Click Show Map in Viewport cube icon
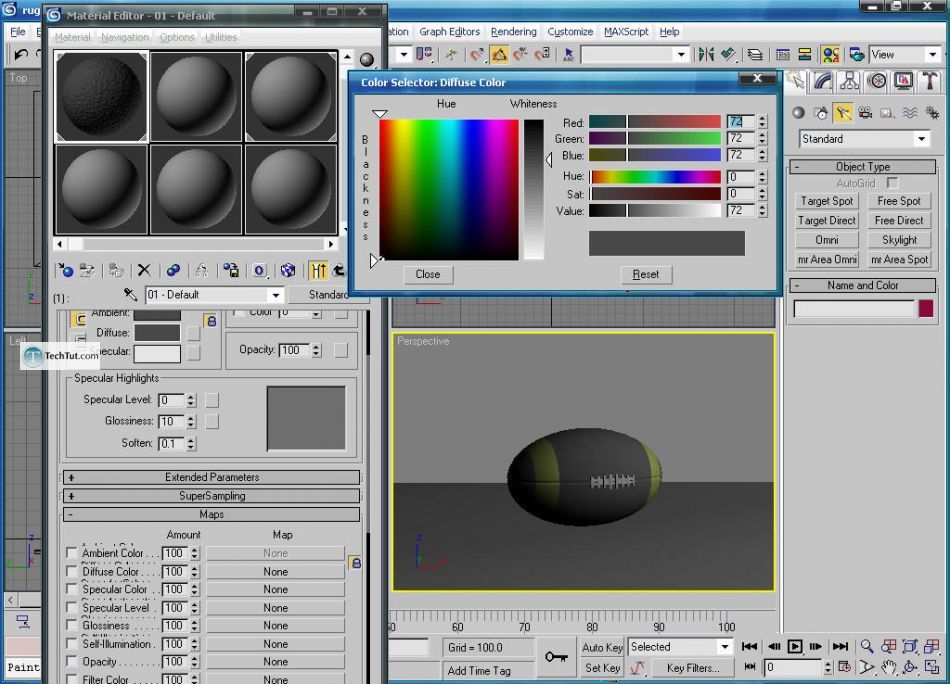950x684 pixels. [x=288, y=270]
